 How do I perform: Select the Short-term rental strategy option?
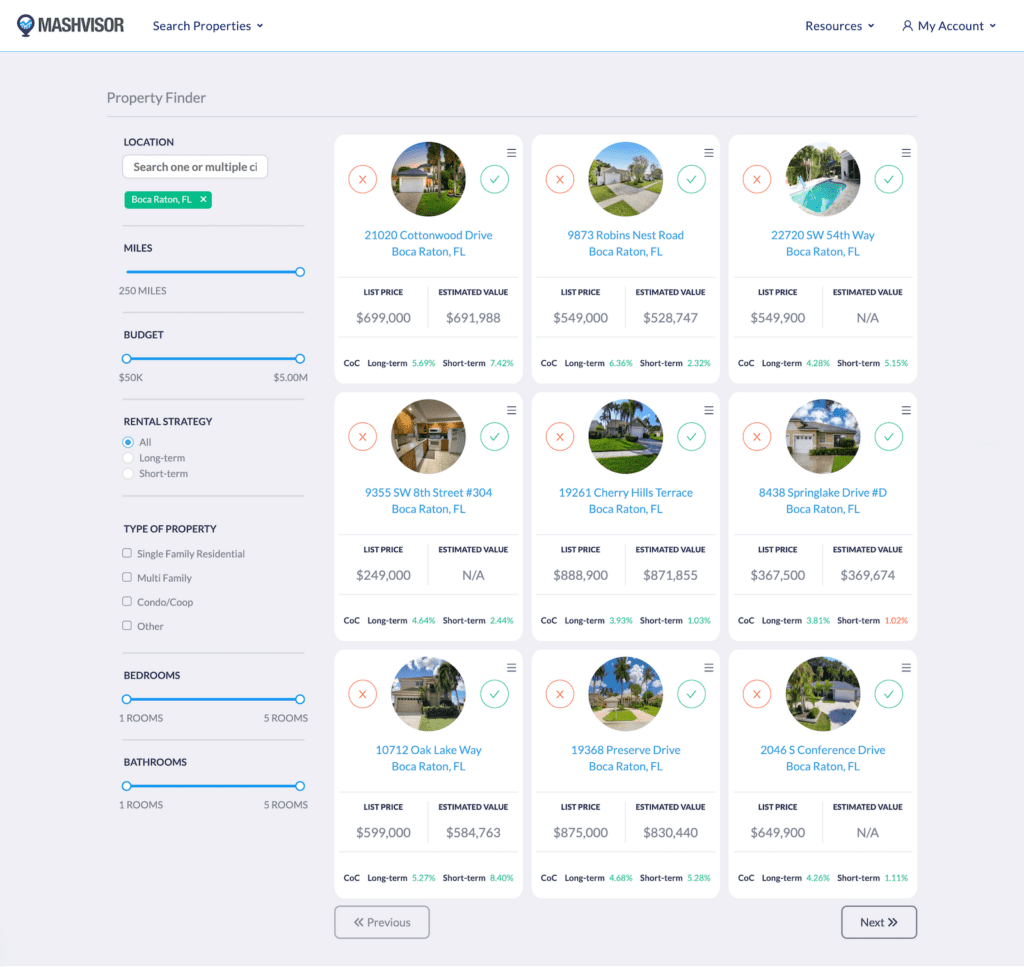click(x=128, y=473)
